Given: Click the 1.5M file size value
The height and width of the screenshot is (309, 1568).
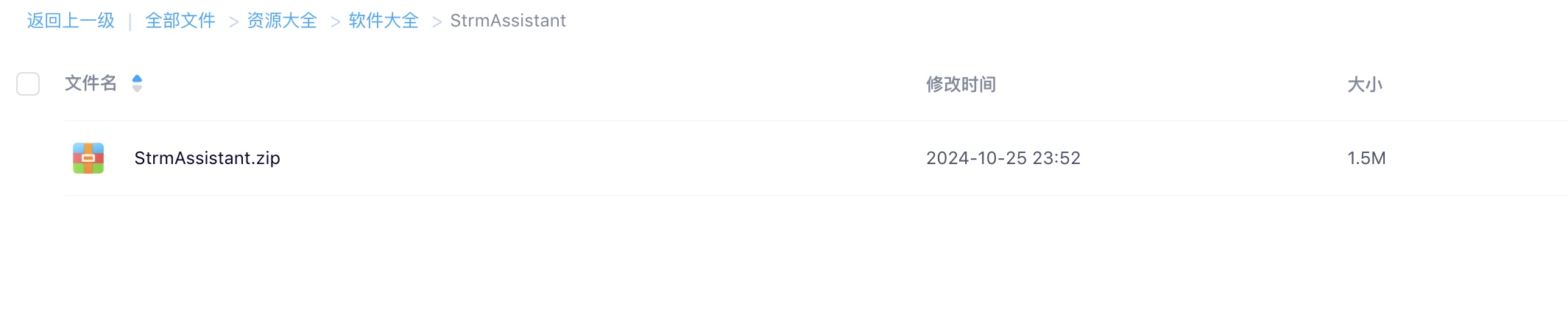Looking at the screenshot, I should [x=1366, y=158].
